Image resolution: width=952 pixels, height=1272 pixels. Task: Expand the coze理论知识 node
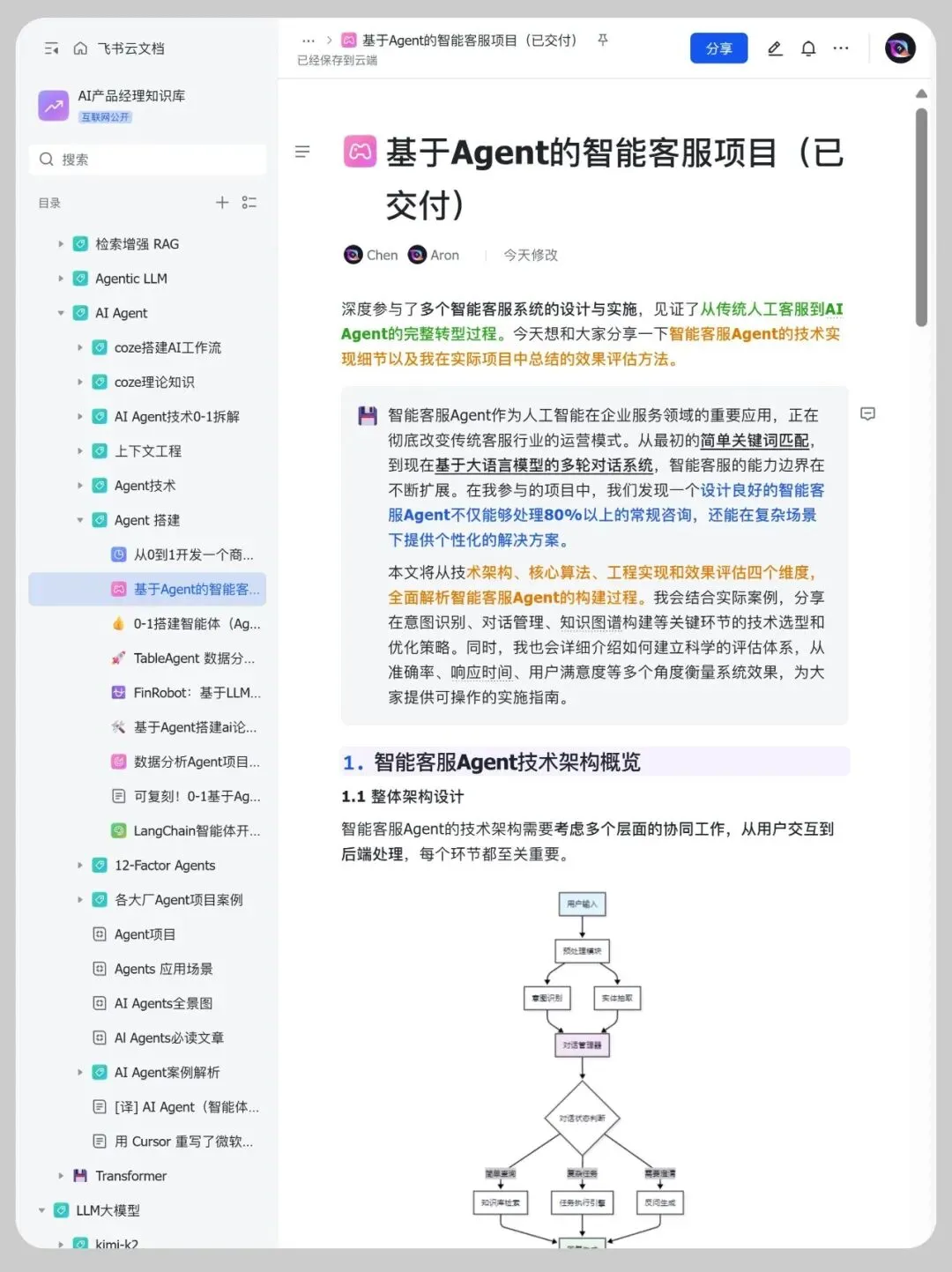point(80,382)
